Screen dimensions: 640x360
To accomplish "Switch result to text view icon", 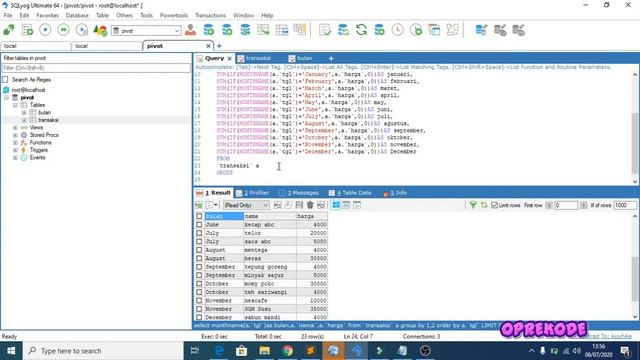I will 357,205.
